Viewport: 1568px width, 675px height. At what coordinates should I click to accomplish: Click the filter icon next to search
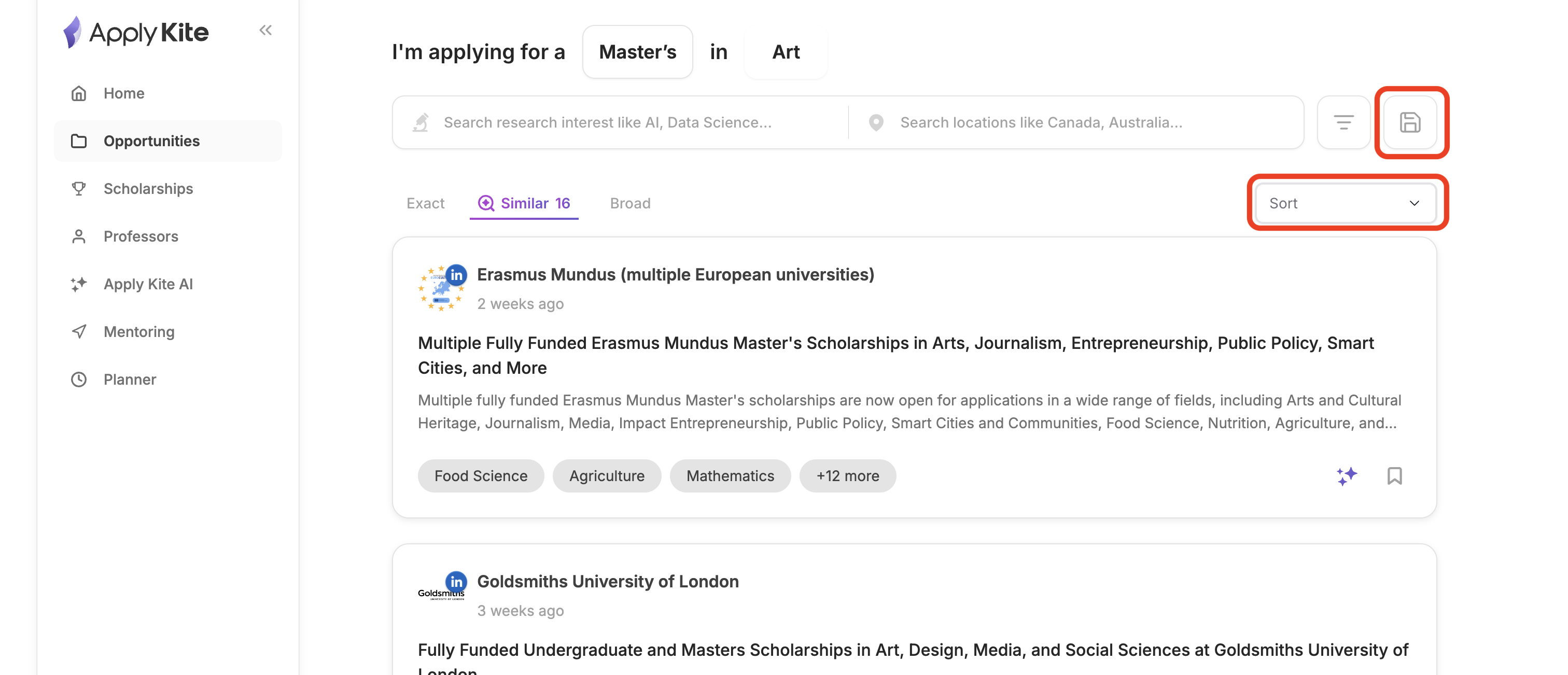coord(1343,122)
